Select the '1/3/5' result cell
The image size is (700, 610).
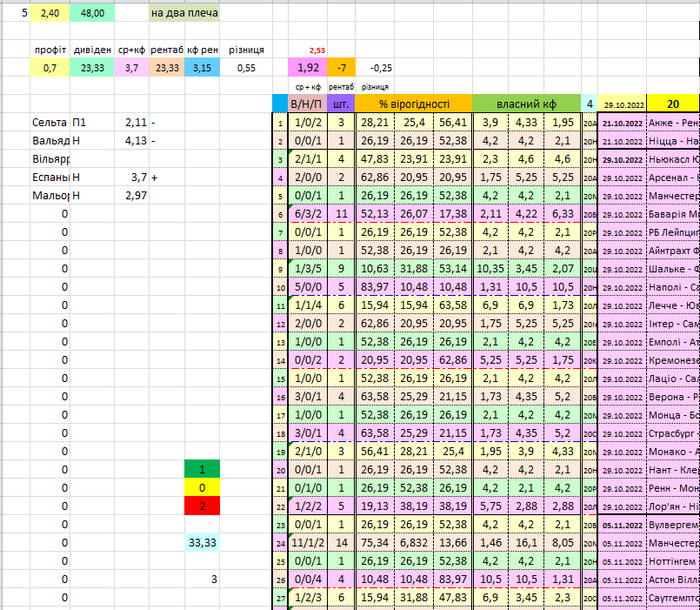(x=308, y=269)
